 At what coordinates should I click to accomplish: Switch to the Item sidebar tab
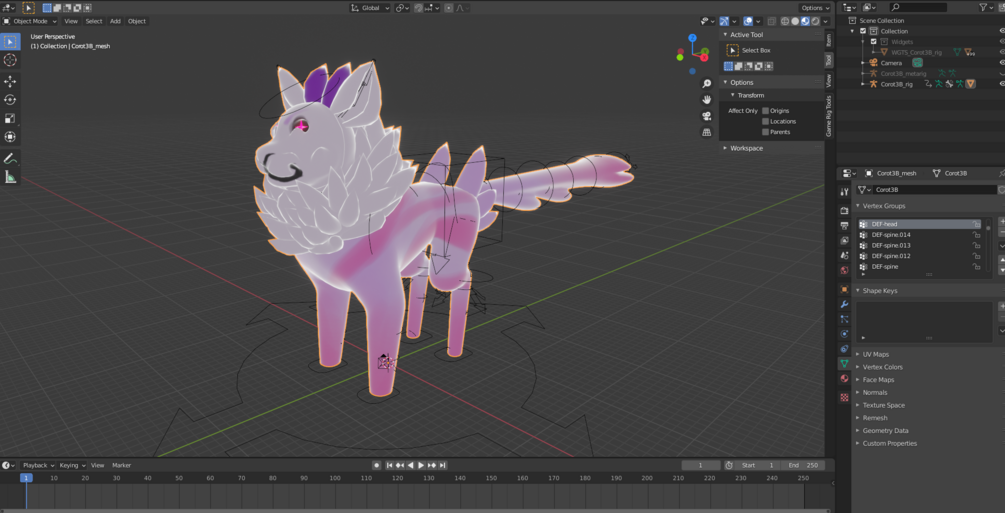coord(829,40)
